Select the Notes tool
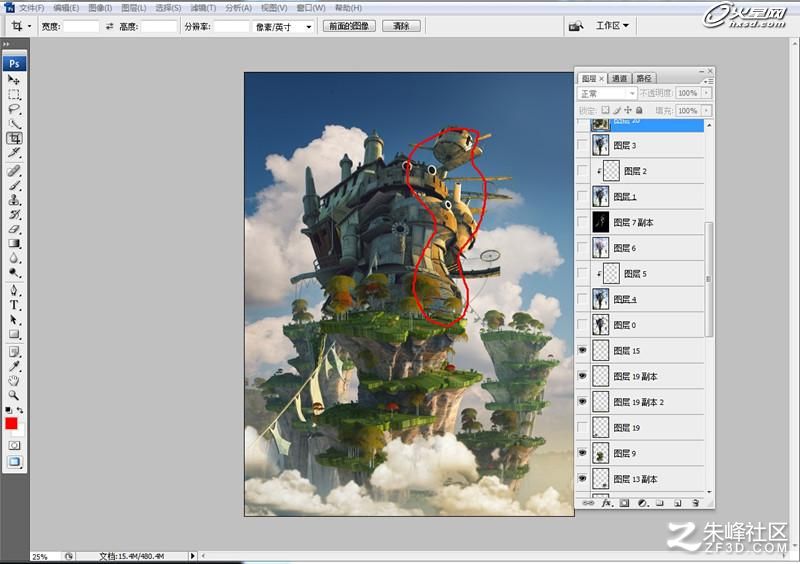The image size is (800, 564). coord(14,352)
